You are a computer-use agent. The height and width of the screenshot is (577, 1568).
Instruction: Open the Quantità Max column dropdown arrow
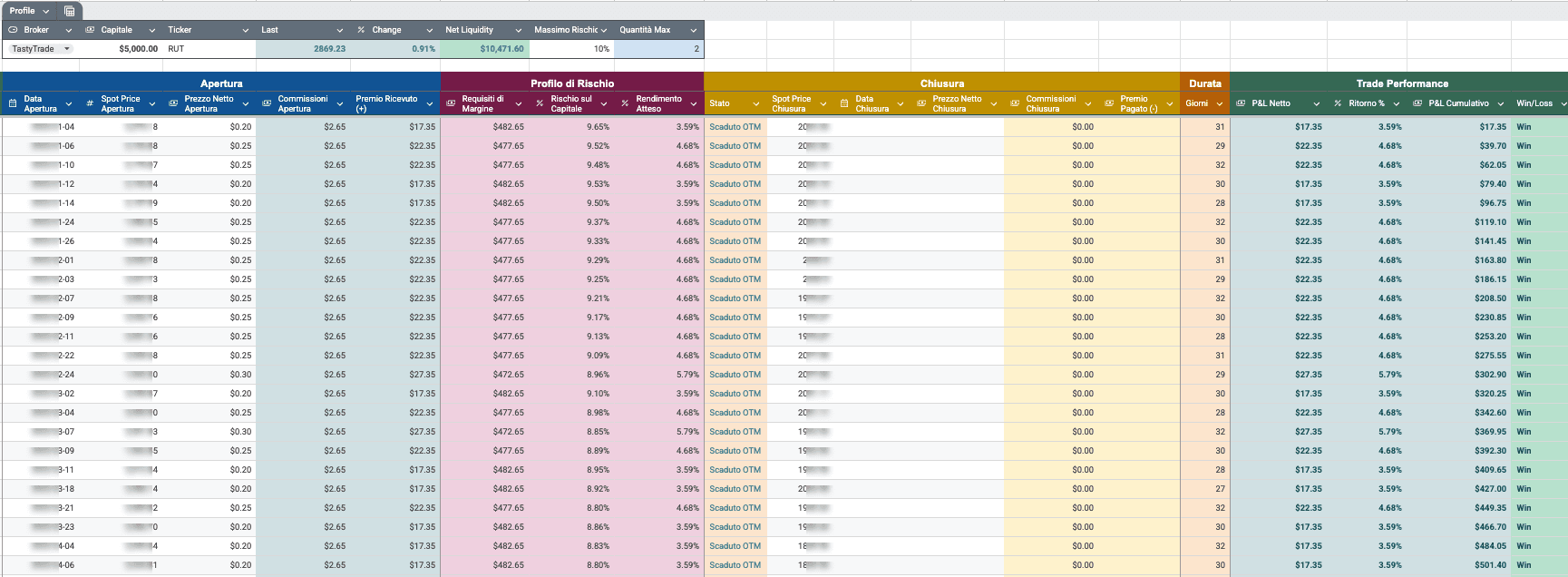(694, 30)
